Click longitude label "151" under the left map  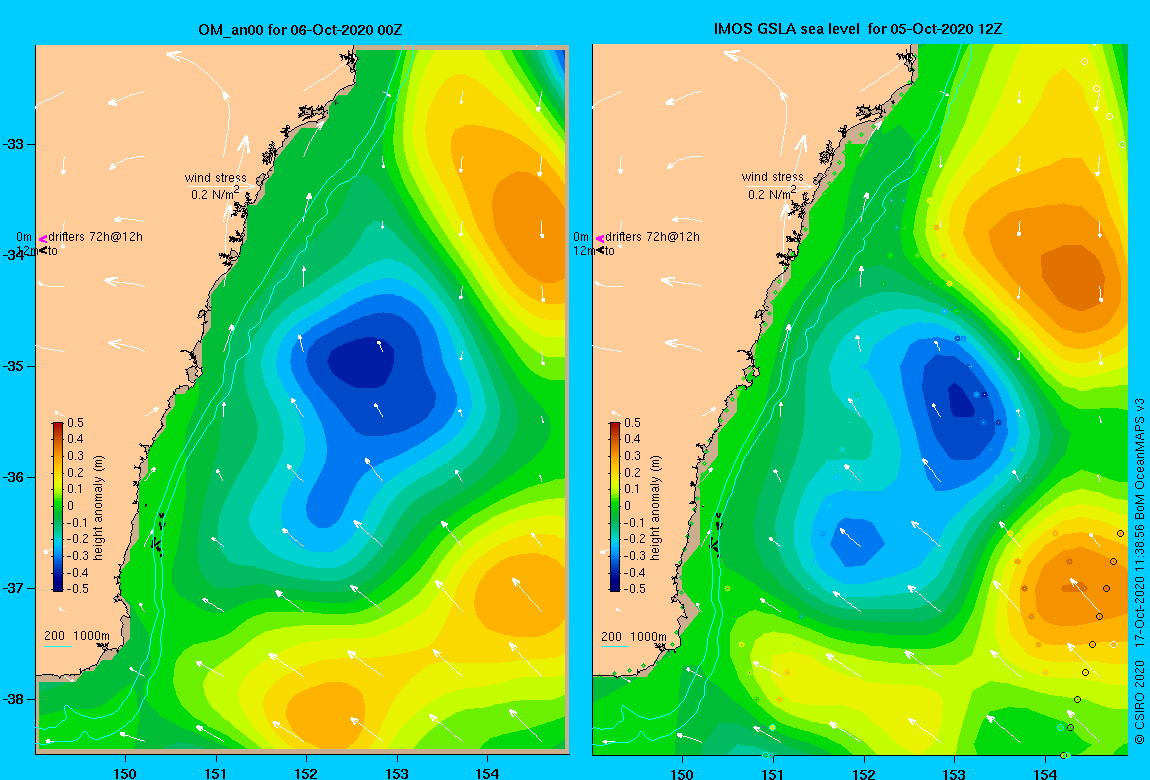pyautogui.click(x=216, y=773)
